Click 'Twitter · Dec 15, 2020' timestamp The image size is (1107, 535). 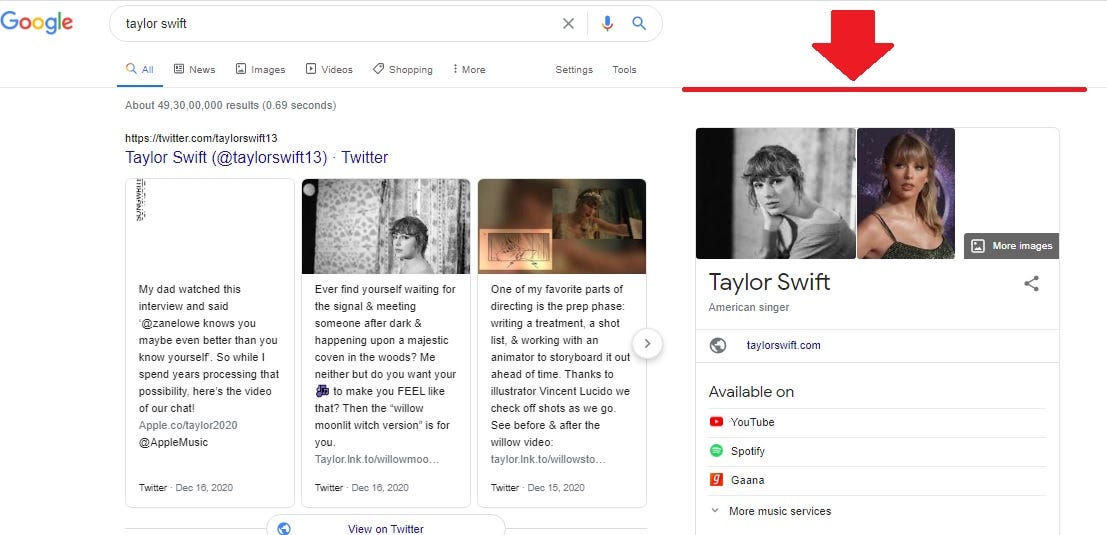point(538,488)
